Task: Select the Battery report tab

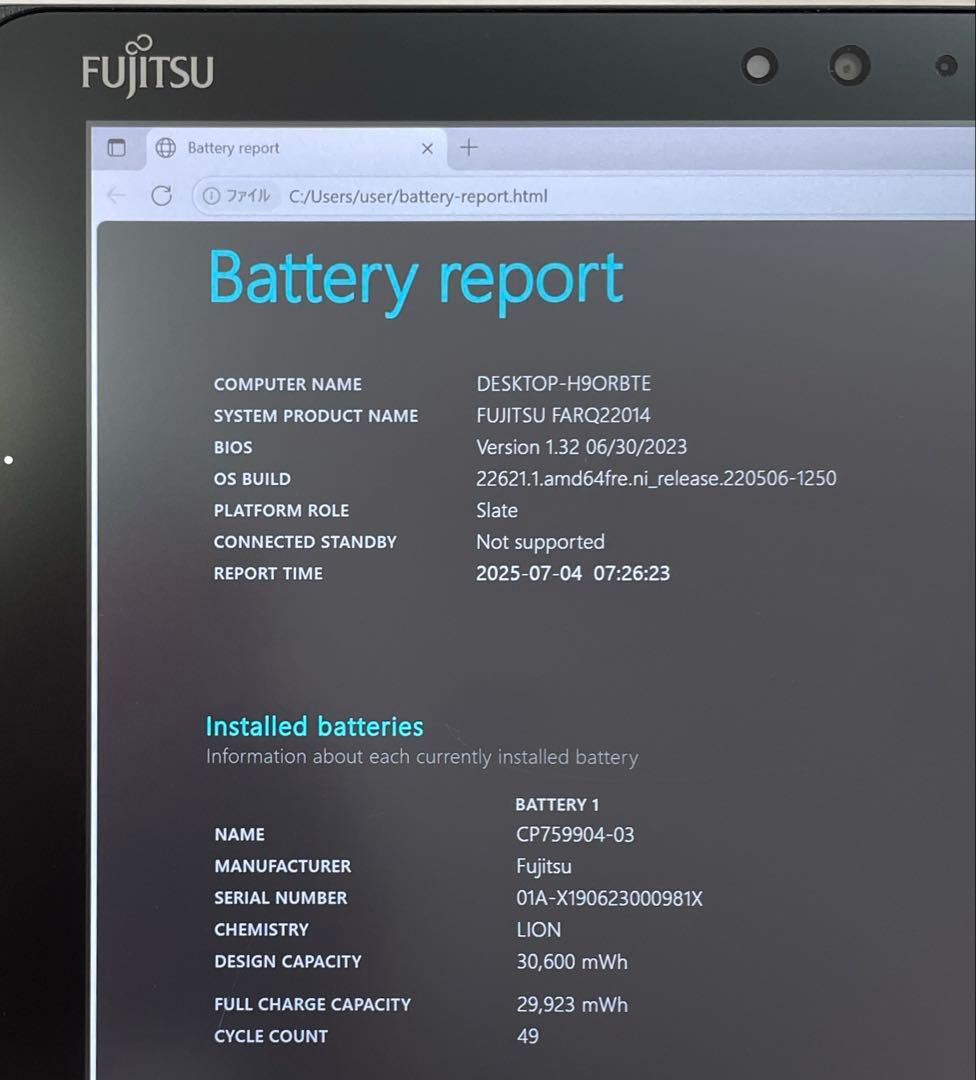Action: click(296, 148)
